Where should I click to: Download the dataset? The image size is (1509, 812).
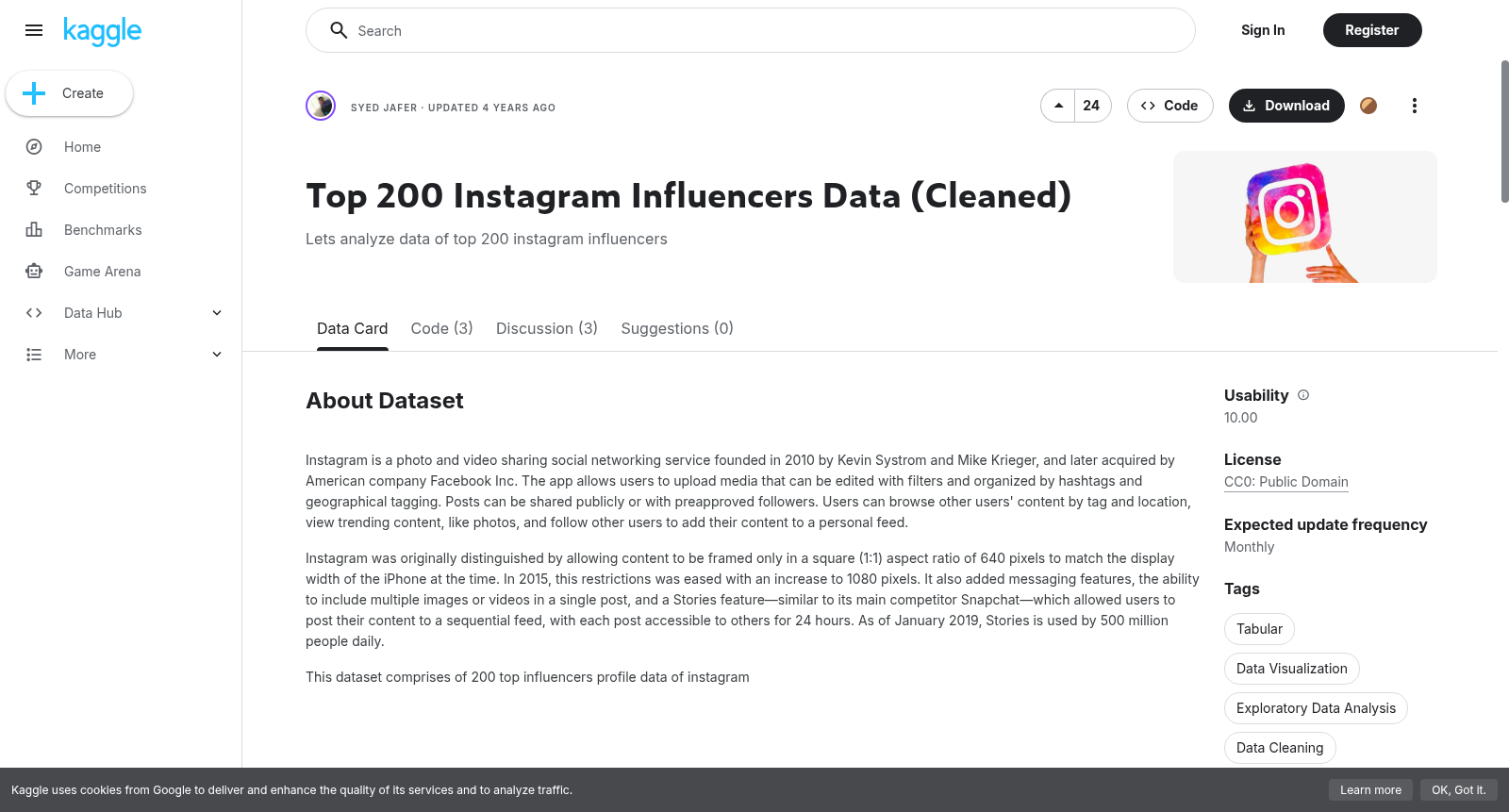[1286, 106]
